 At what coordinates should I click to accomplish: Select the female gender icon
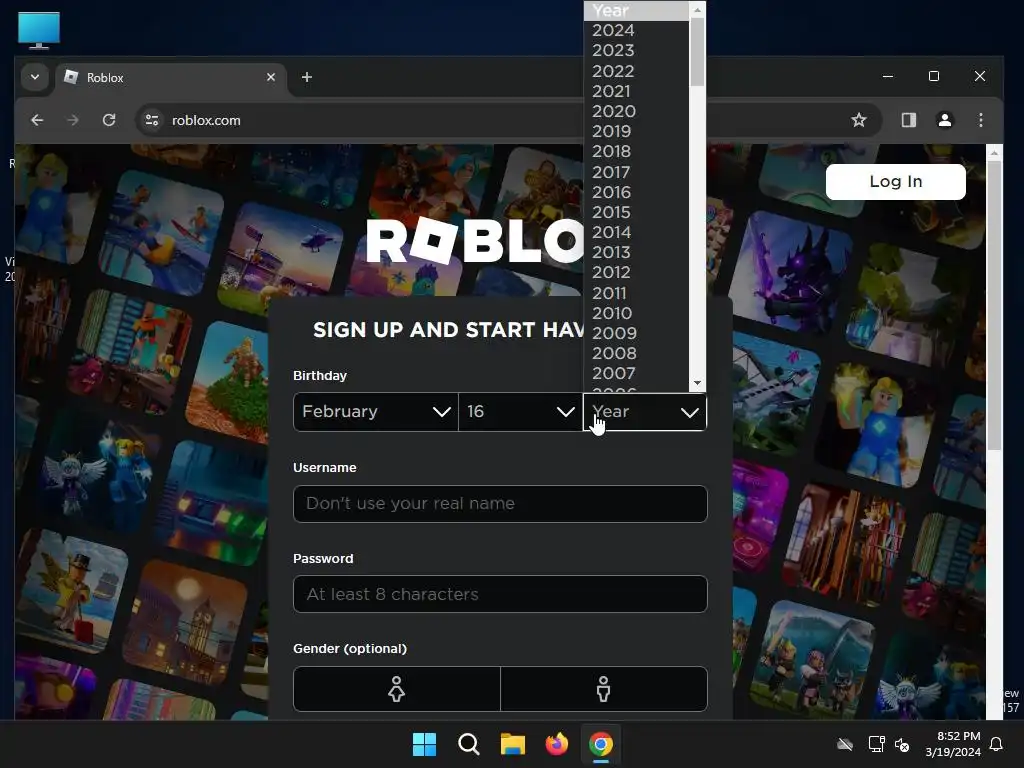point(396,689)
